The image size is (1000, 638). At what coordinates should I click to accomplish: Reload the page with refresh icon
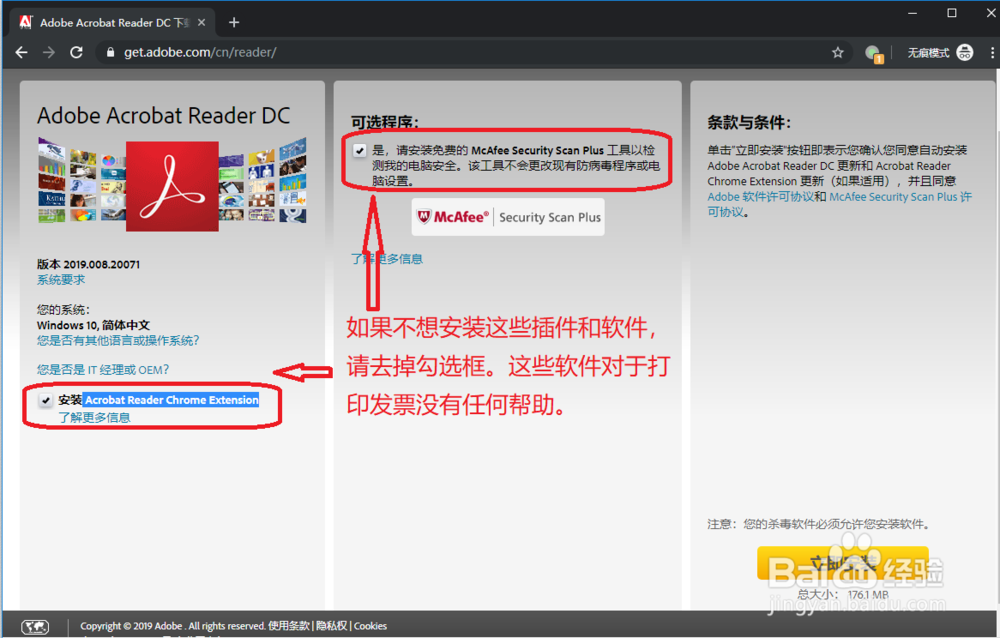click(77, 52)
